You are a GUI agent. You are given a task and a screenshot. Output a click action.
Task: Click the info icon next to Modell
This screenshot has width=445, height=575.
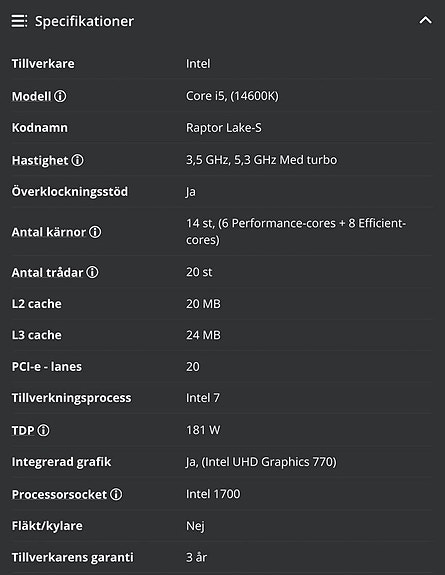[60, 96]
